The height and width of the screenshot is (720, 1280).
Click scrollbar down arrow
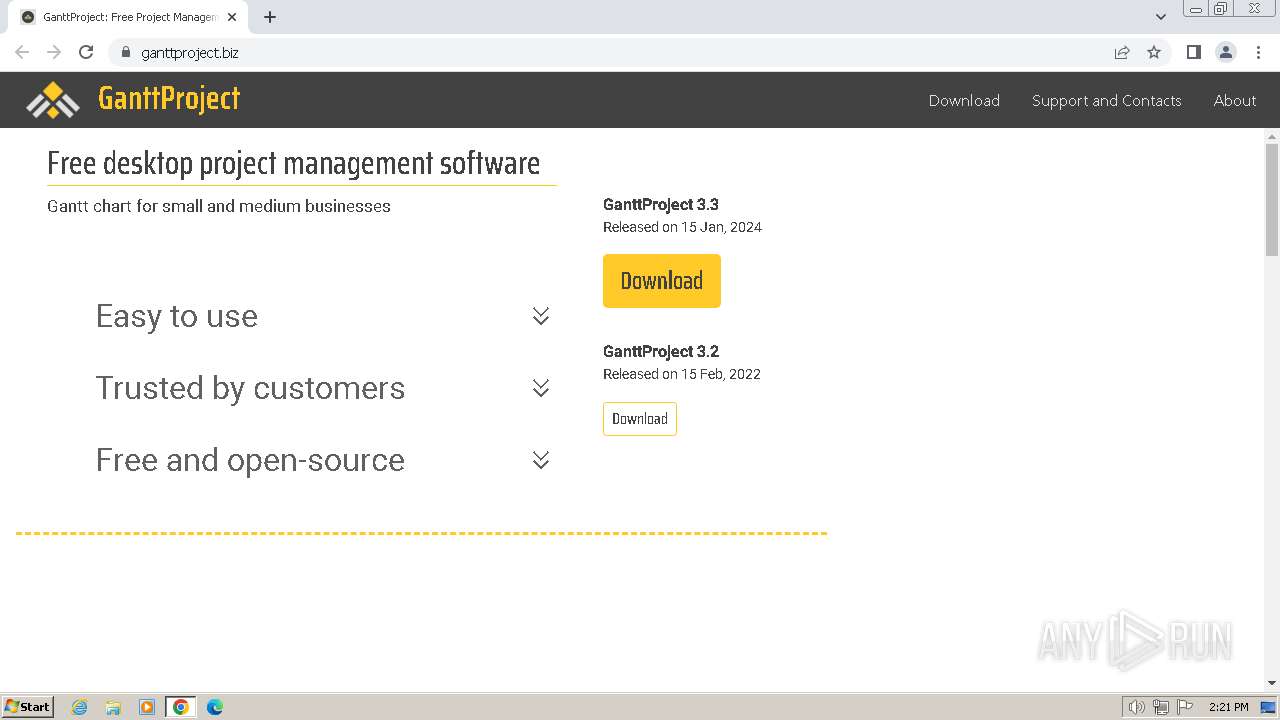pyautogui.click(x=1272, y=683)
